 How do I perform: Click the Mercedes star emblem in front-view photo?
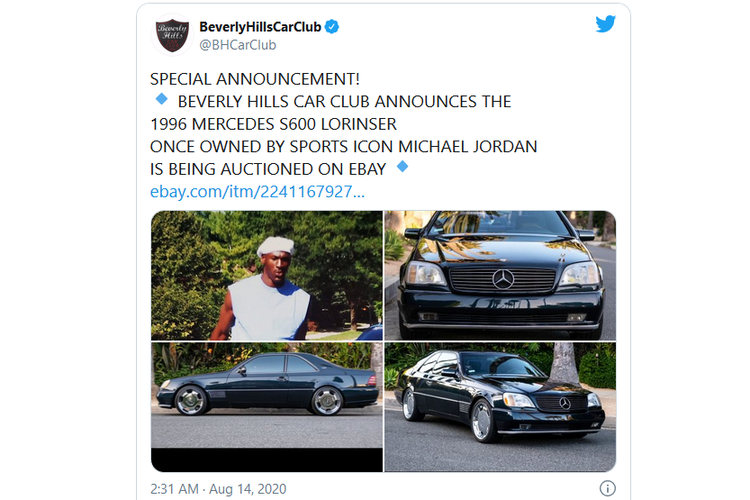point(503,279)
